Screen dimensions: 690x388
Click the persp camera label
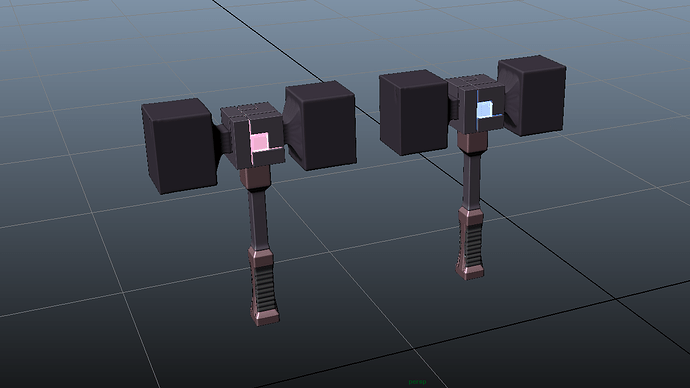click(x=417, y=382)
